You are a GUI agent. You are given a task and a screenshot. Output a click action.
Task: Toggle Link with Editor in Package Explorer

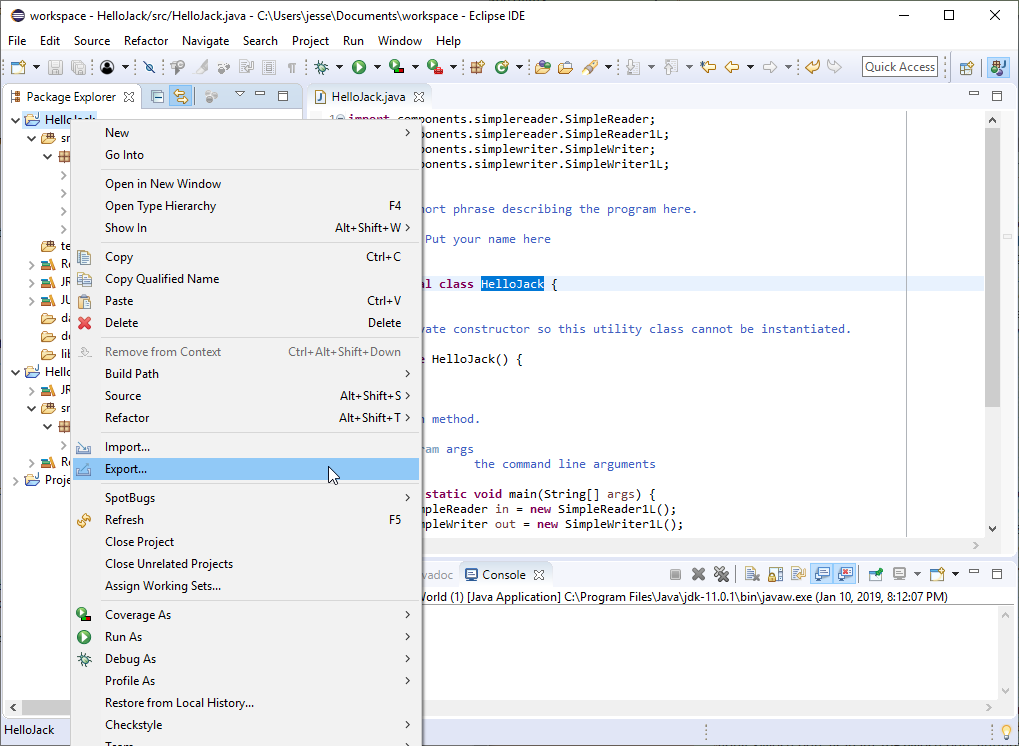(x=180, y=96)
